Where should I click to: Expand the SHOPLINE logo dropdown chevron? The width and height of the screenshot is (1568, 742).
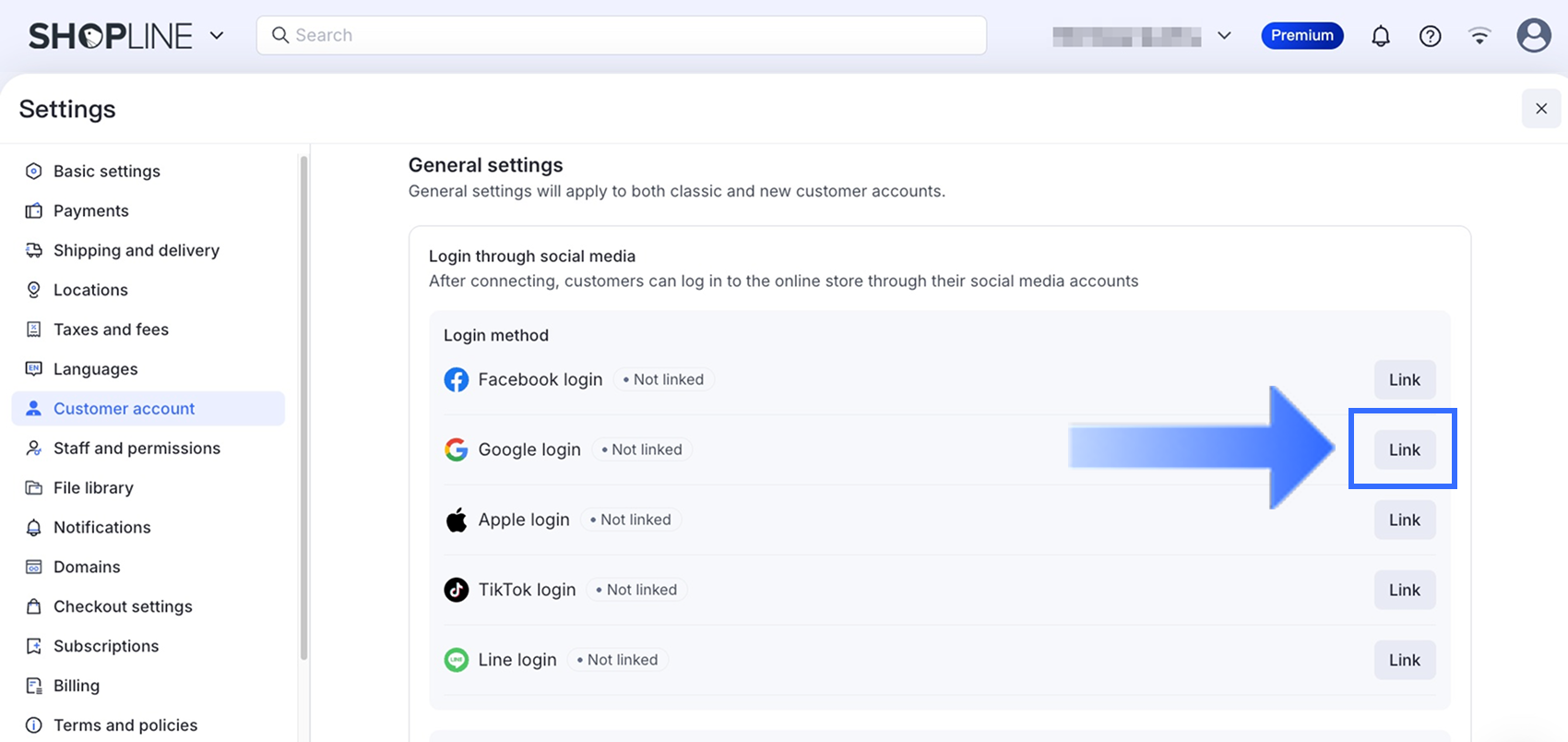click(217, 36)
